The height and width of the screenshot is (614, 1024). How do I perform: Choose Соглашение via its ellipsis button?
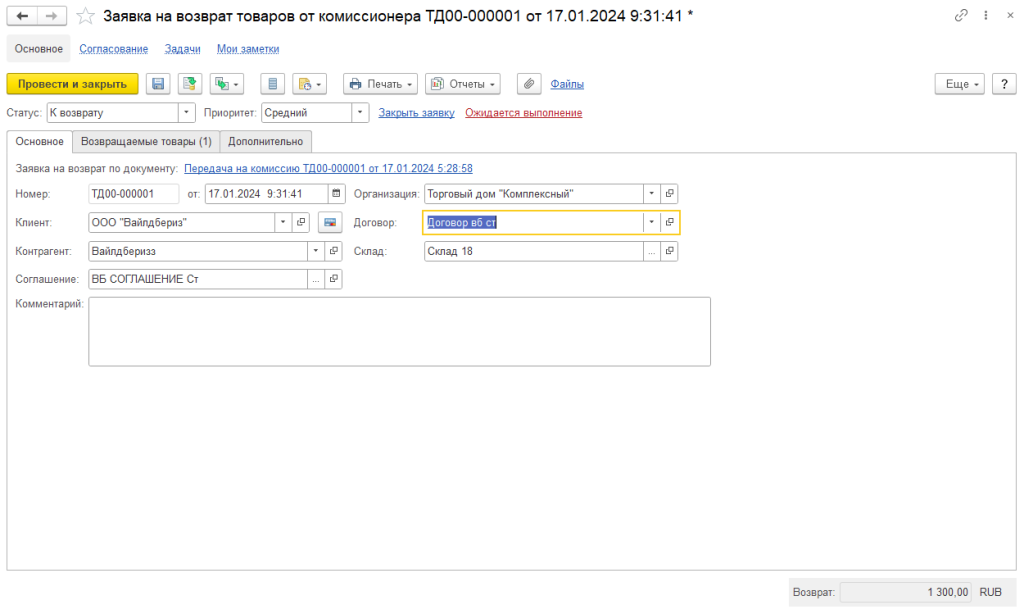(316, 279)
